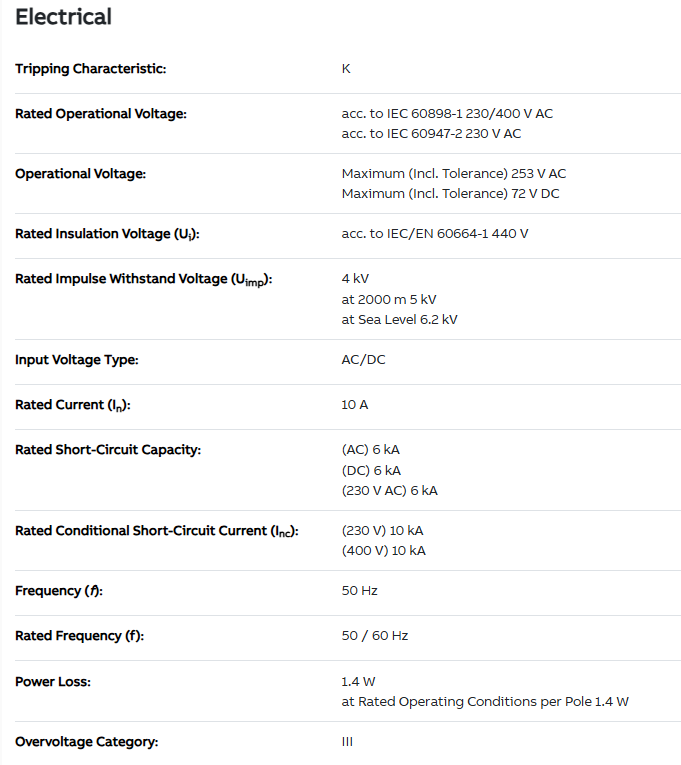
Task: Click the Rated Impulse Withstand Voltage label
Action: coord(143,279)
